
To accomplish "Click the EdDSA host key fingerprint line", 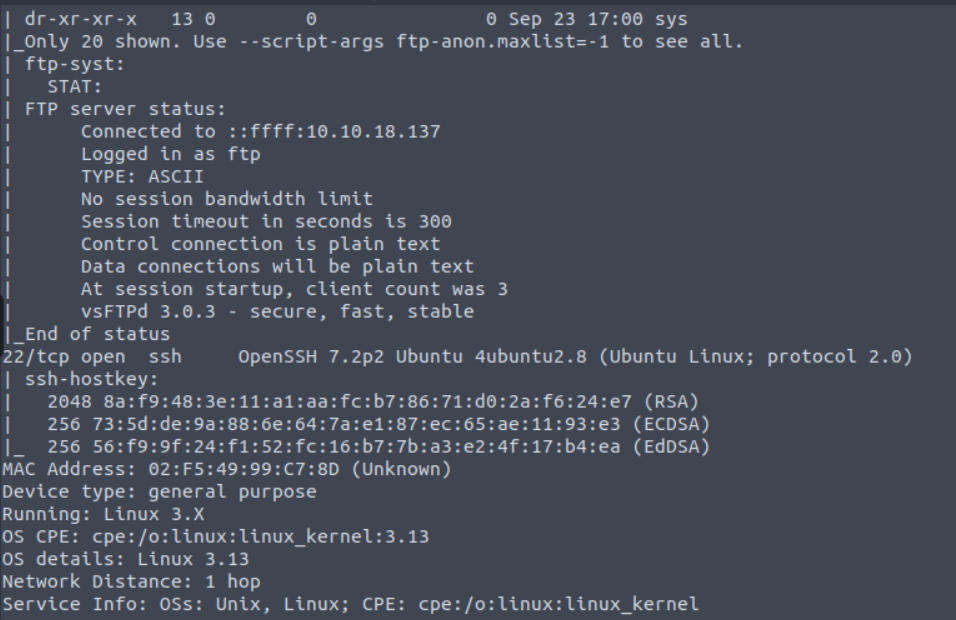I will (378, 446).
